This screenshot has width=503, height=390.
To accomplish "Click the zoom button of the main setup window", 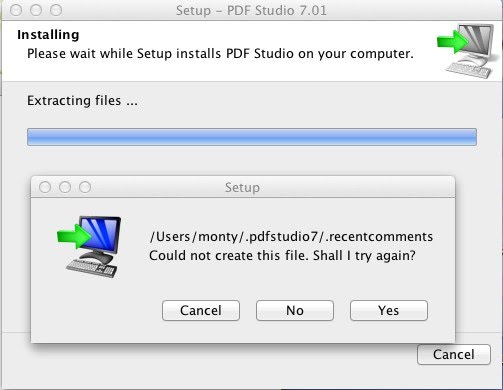I will (56, 10).
